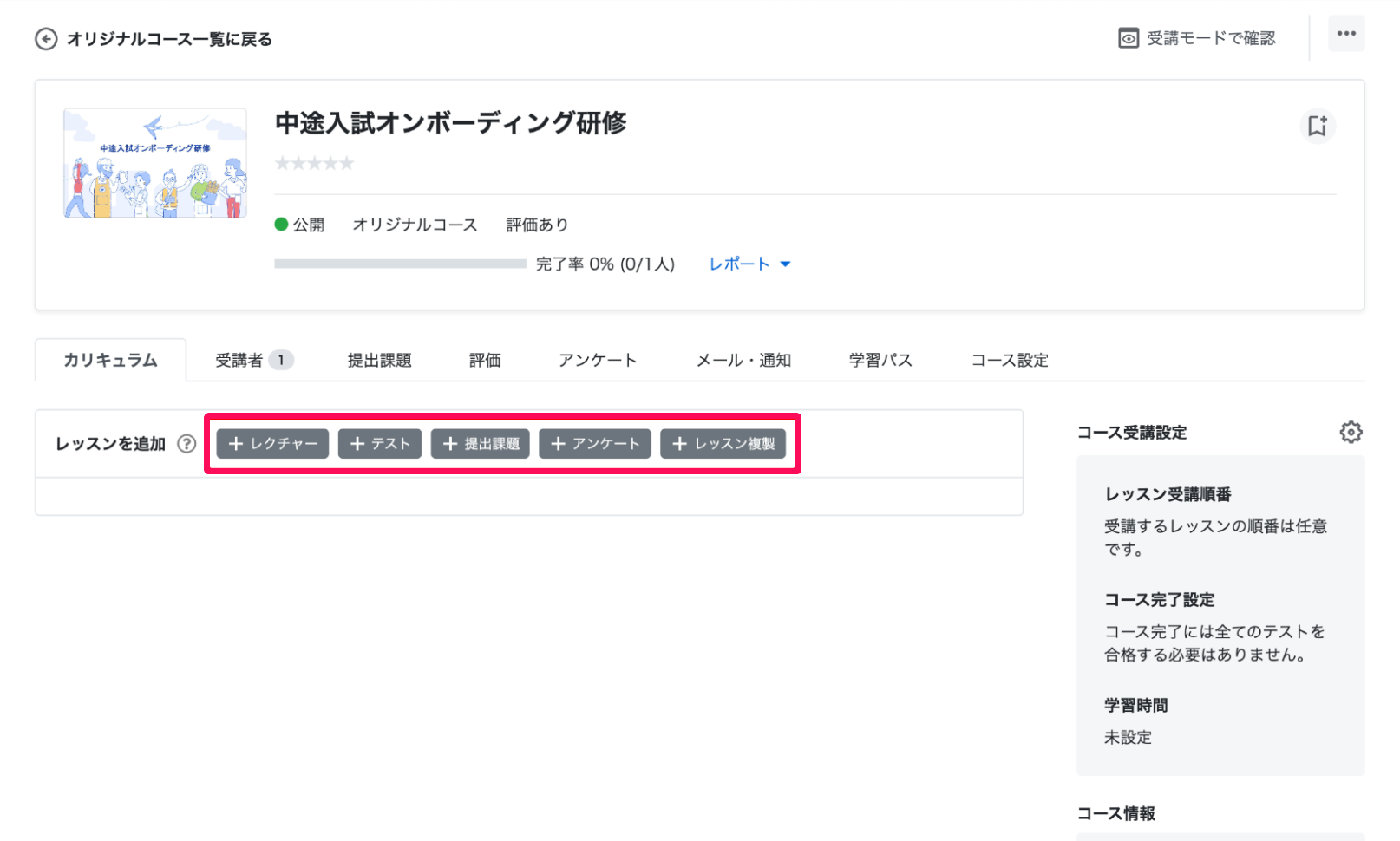Add a レクチャー lesson
Viewport: 1400px width, 841px height.
pyautogui.click(x=272, y=444)
